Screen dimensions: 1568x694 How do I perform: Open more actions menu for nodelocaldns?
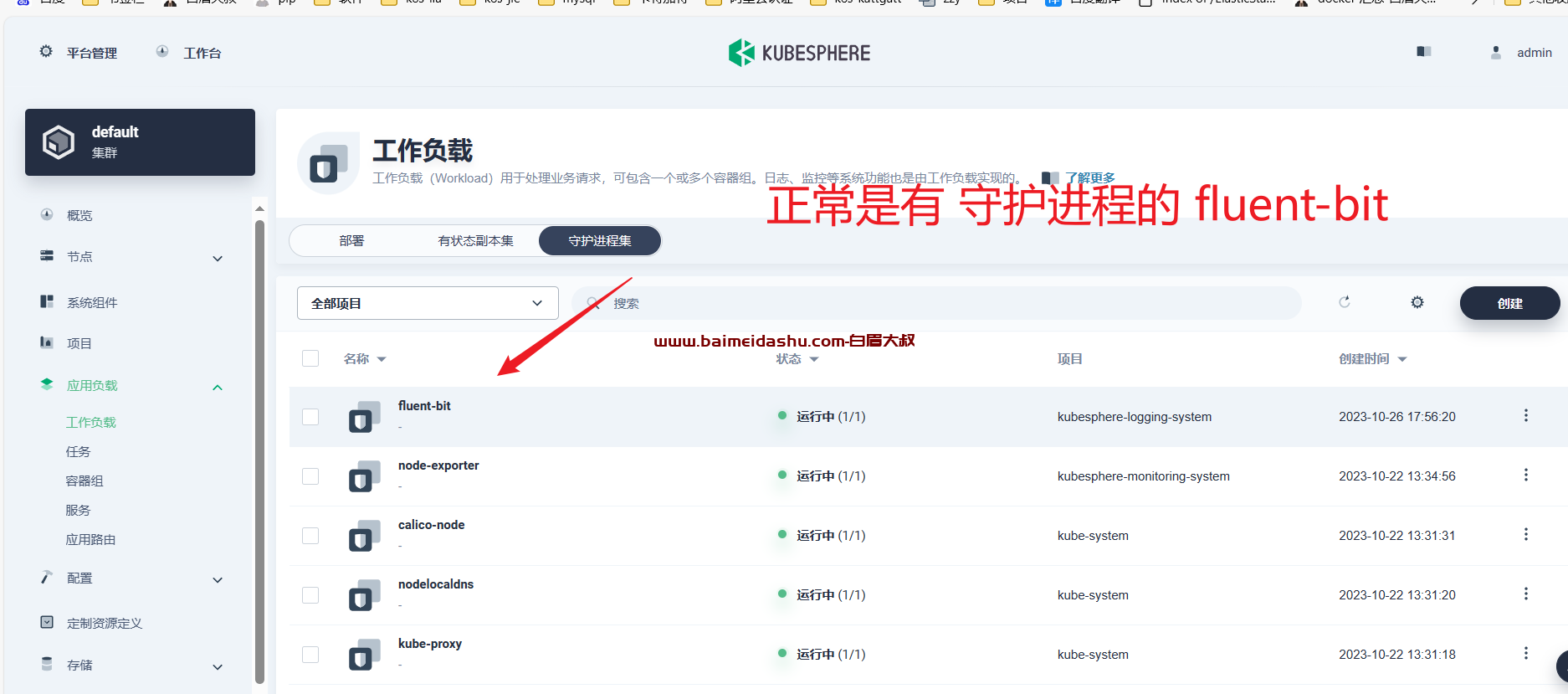[x=1526, y=594]
